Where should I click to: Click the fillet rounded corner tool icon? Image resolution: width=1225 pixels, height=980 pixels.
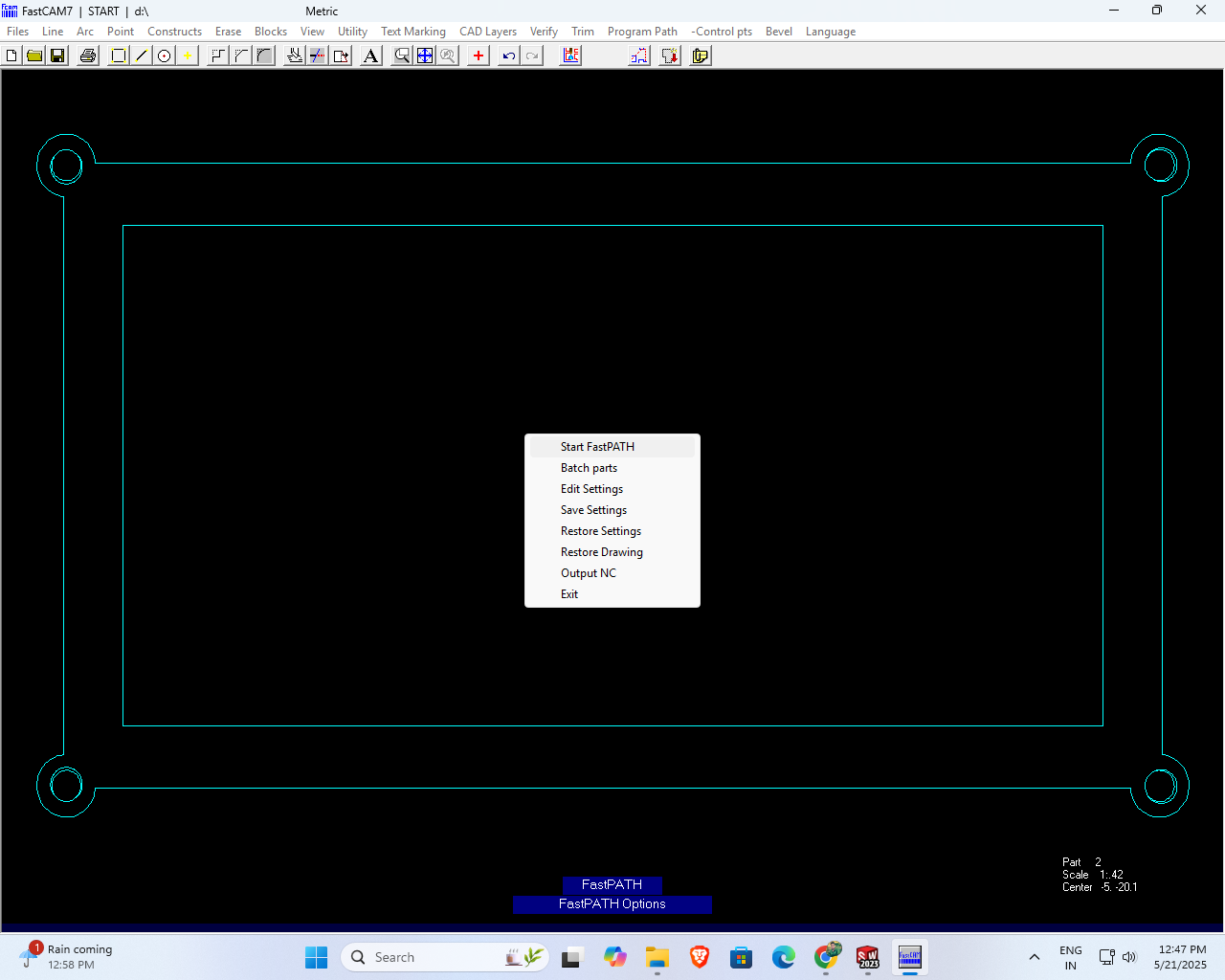(x=264, y=56)
